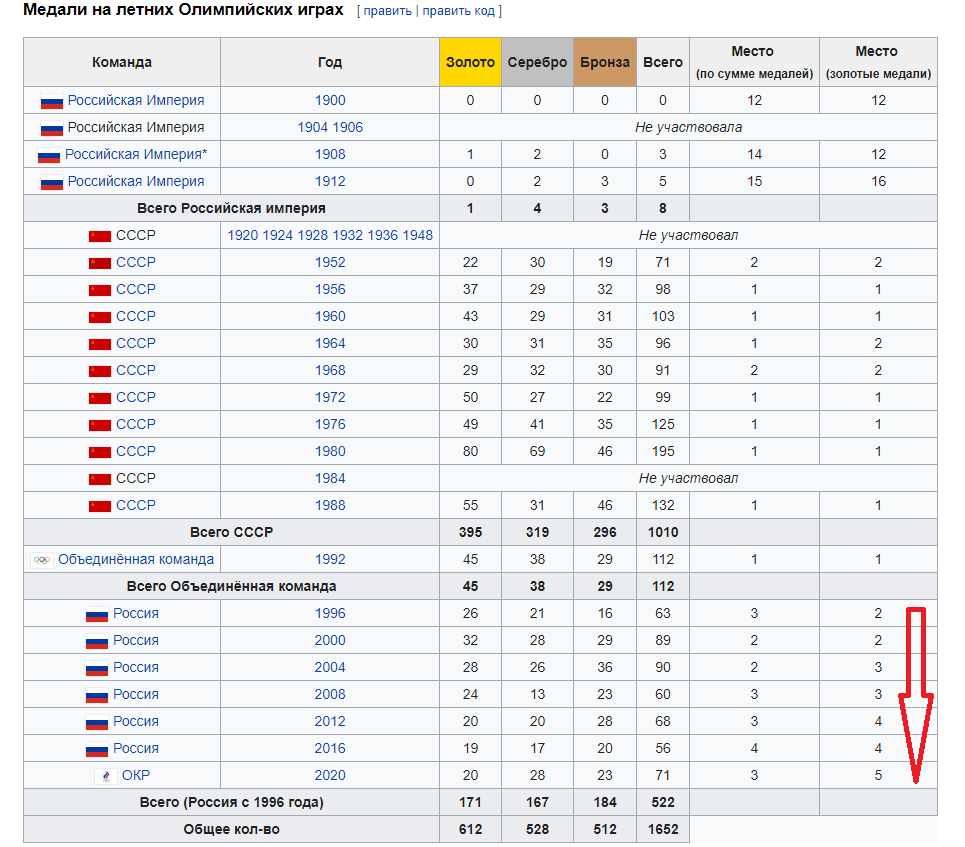
Task: Open the 1904 year link
Action: [x=313, y=127]
